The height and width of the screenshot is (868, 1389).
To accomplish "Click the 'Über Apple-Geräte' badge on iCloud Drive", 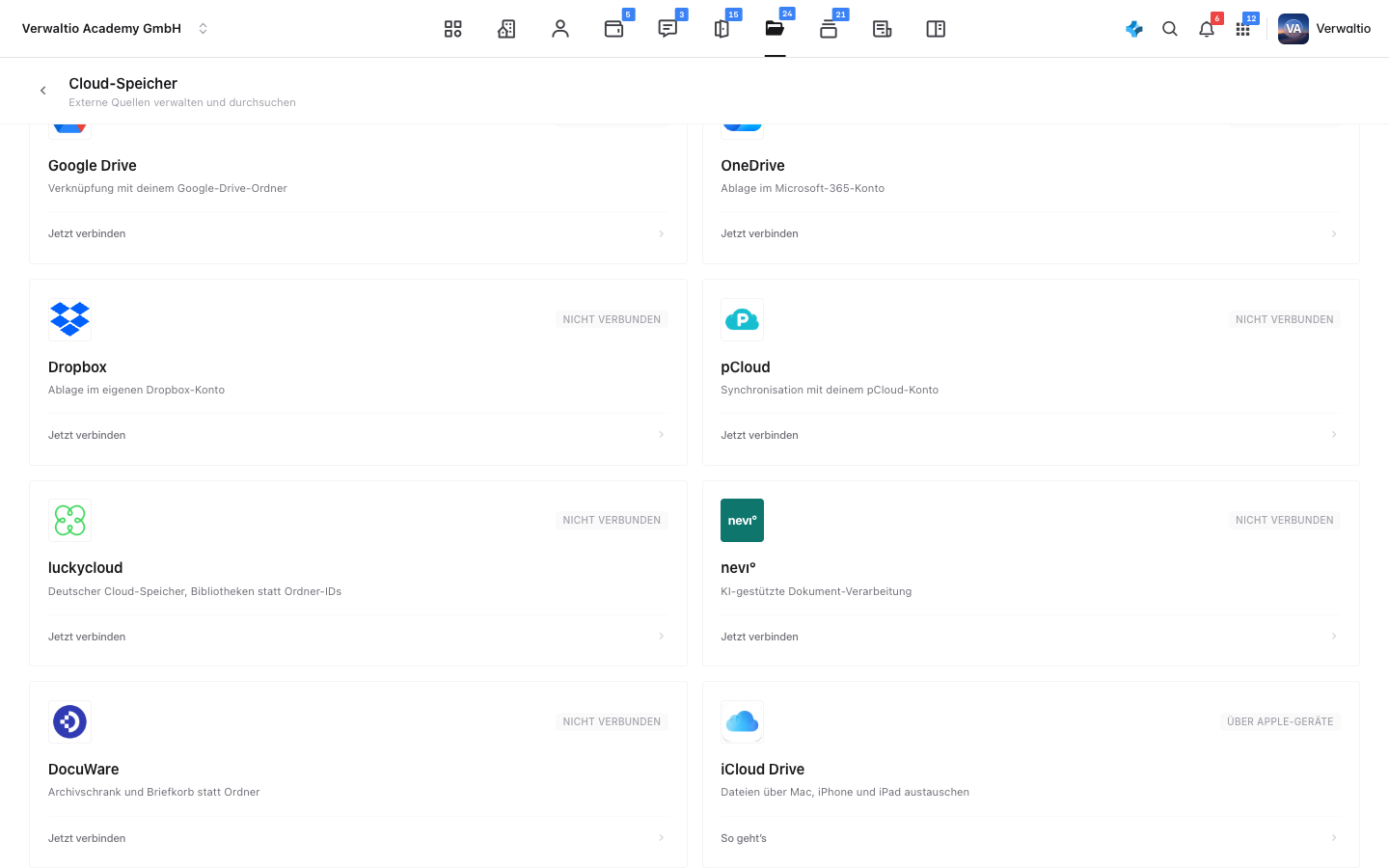I will pyautogui.click(x=1280, y=721).
